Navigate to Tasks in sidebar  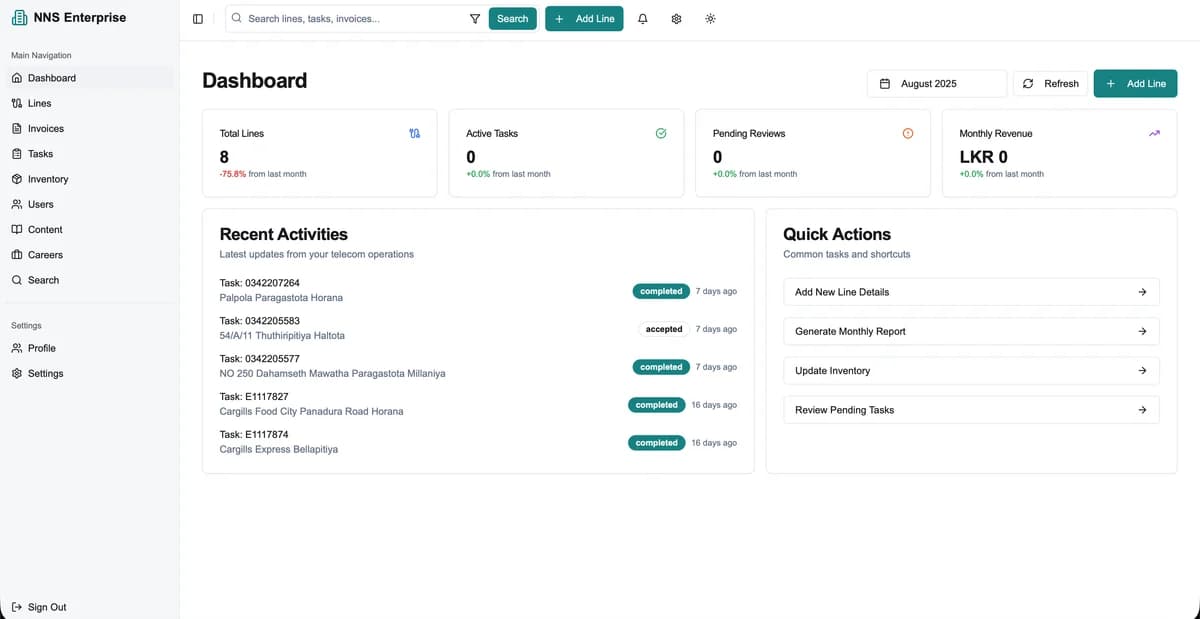point(88,154)
